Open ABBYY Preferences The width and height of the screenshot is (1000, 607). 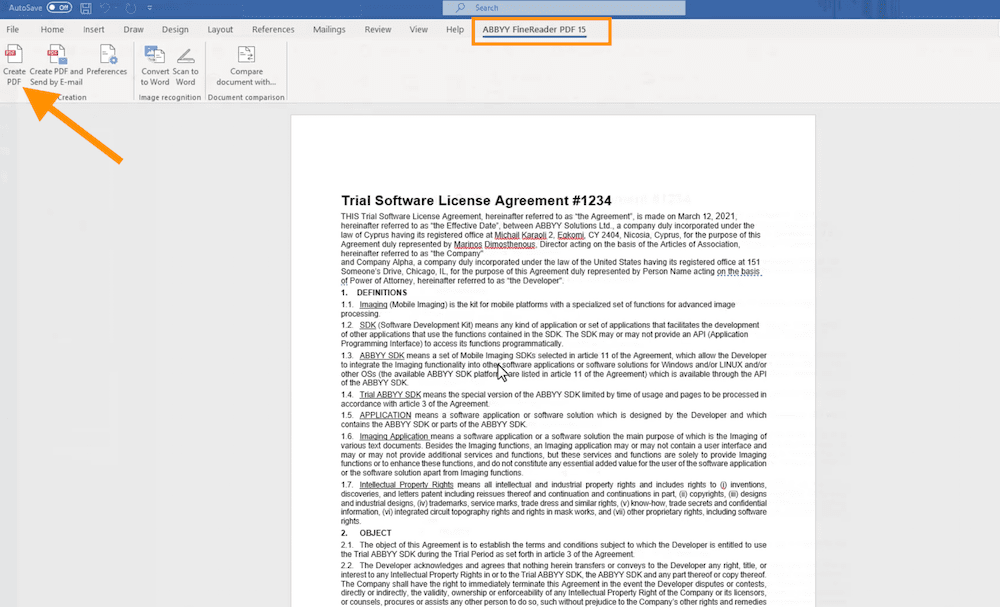pos(107,61)
